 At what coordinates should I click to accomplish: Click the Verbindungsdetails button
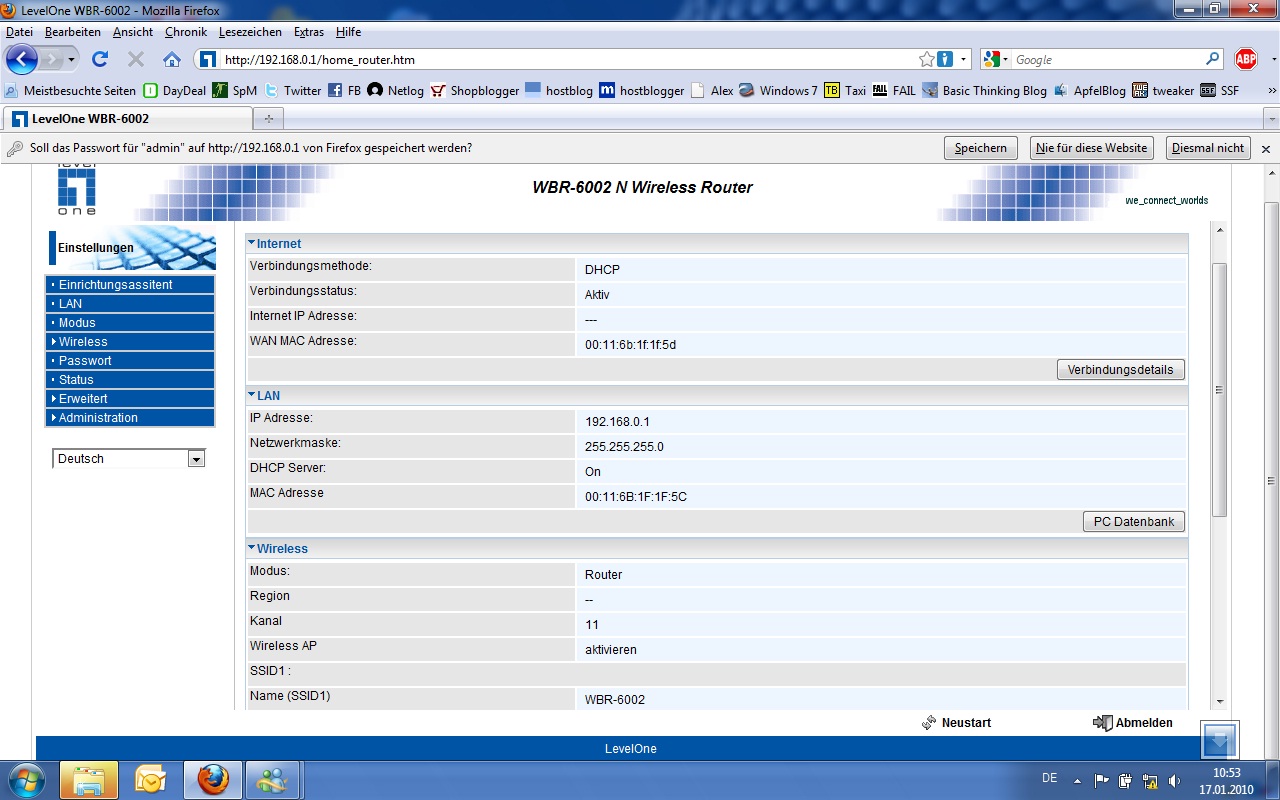click(1120, 370)
